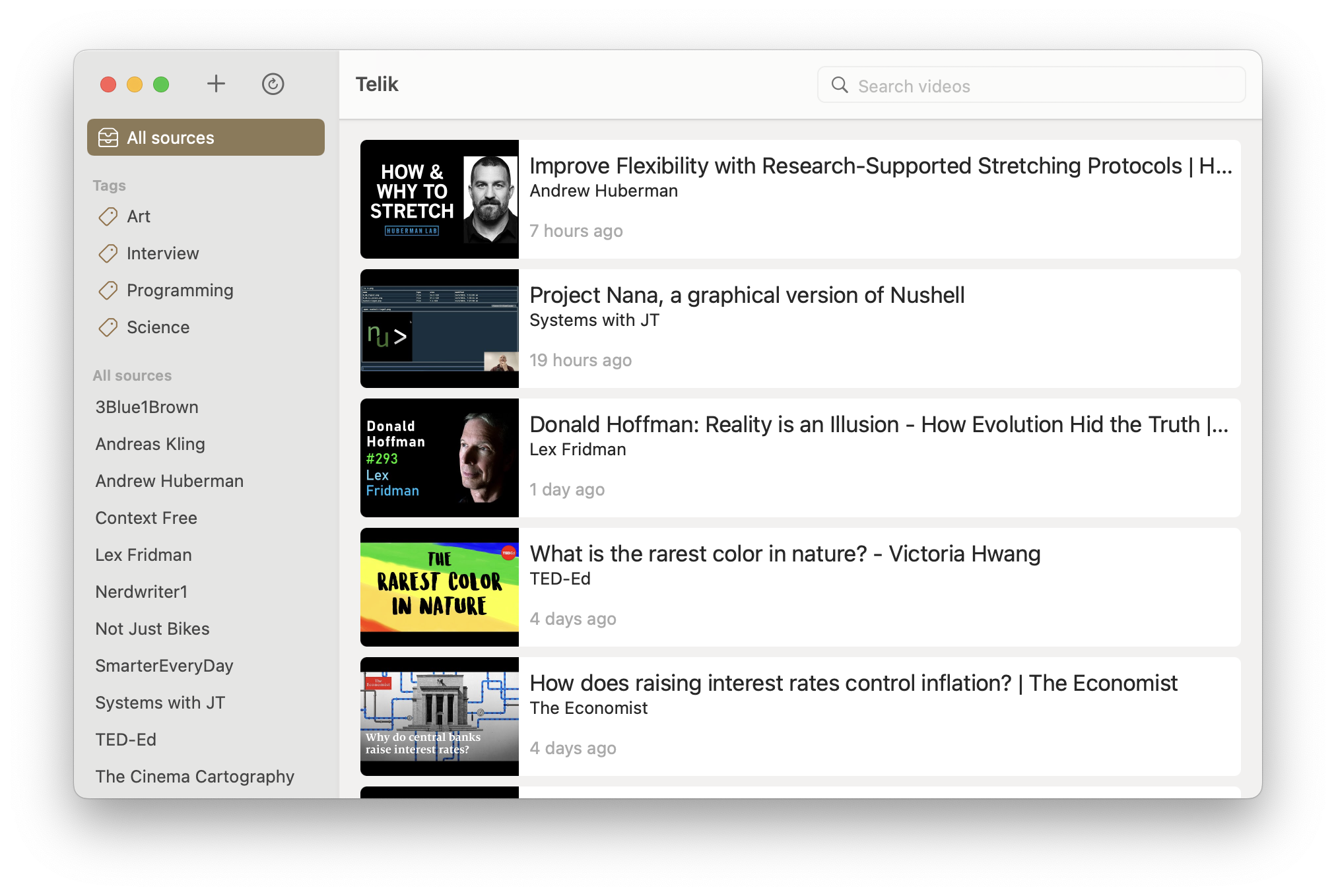Click the Interview tag icon
Image resolution: width=1336 pixels, height=896 pixels.
(x=108, y=252)
